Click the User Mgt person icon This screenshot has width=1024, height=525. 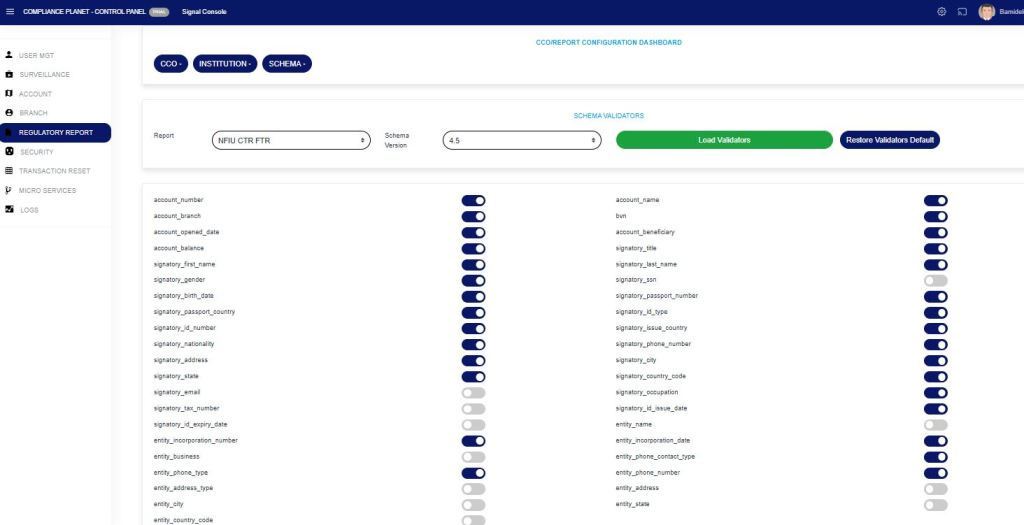tap(9, 56)
